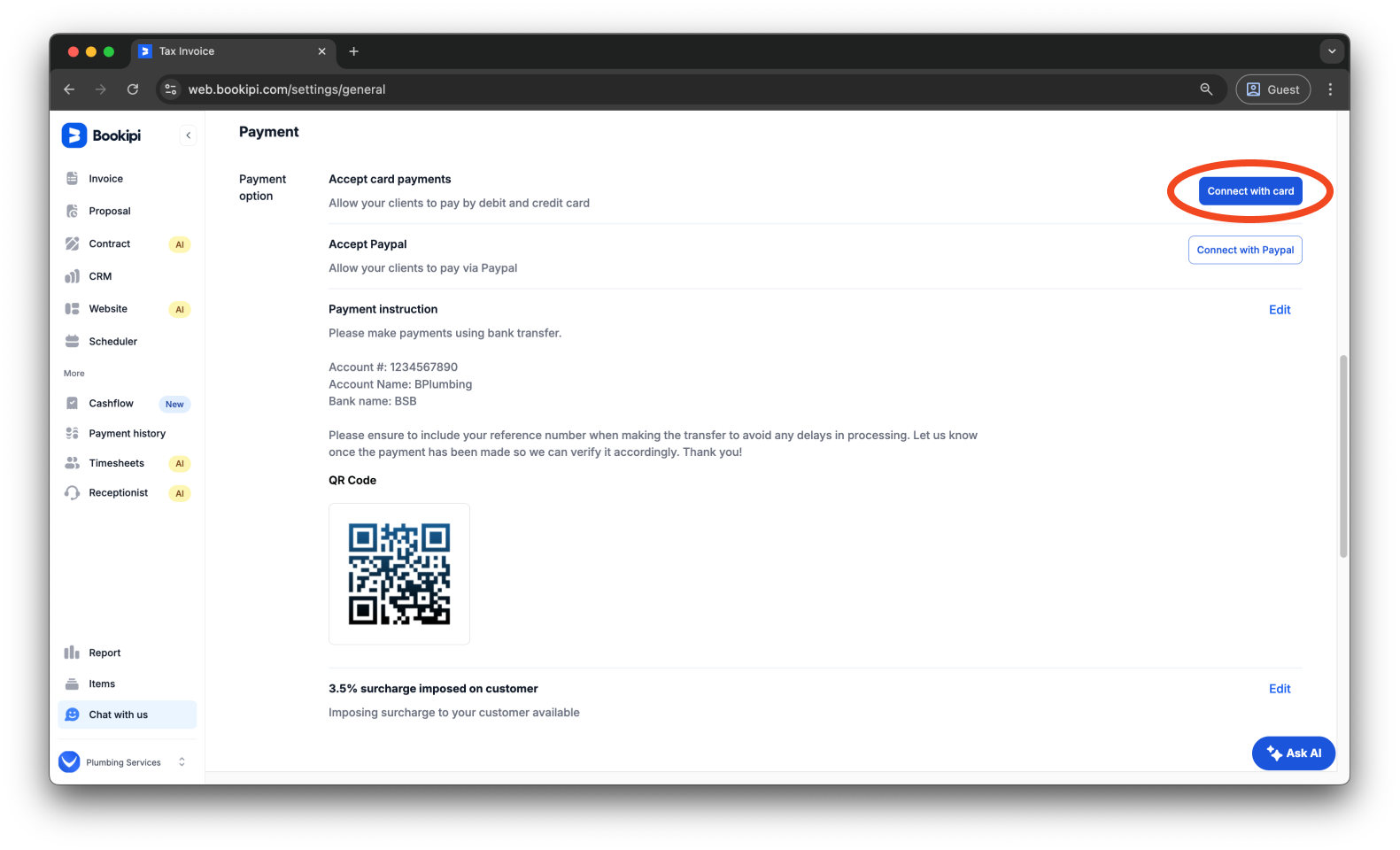Reload the page with refresh icon

point(133,89)
